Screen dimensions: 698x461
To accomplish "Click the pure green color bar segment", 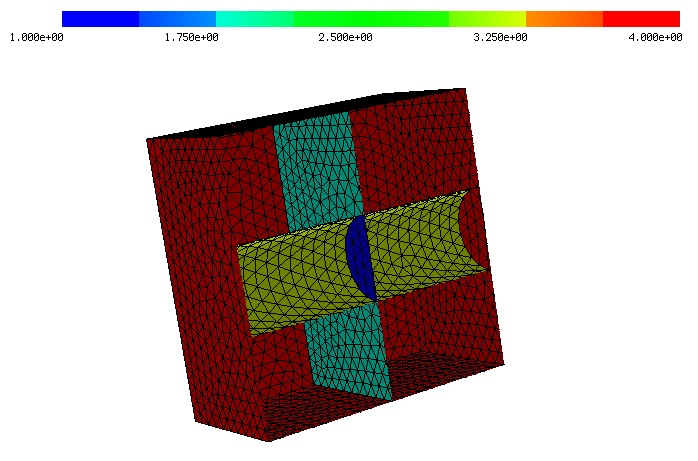I will 371,19.
